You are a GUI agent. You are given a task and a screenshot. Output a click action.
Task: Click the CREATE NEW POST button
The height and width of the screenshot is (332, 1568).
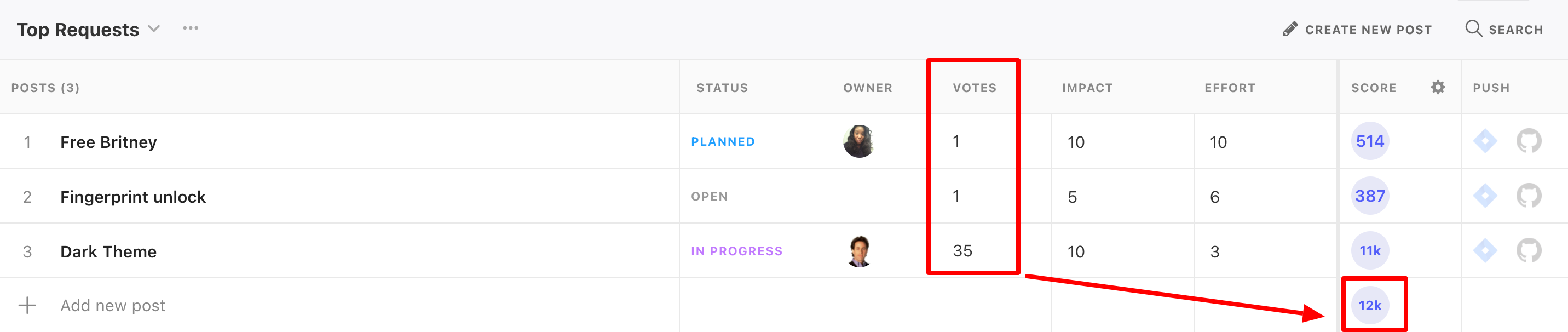click(1357, 29)
